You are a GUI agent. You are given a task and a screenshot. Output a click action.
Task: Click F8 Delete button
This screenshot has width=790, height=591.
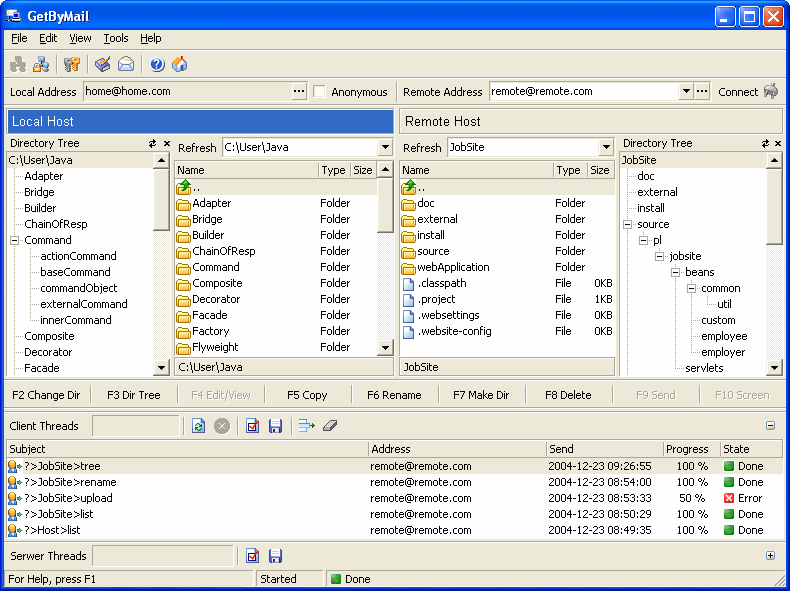pyautogui.click(x=568, y=395)
